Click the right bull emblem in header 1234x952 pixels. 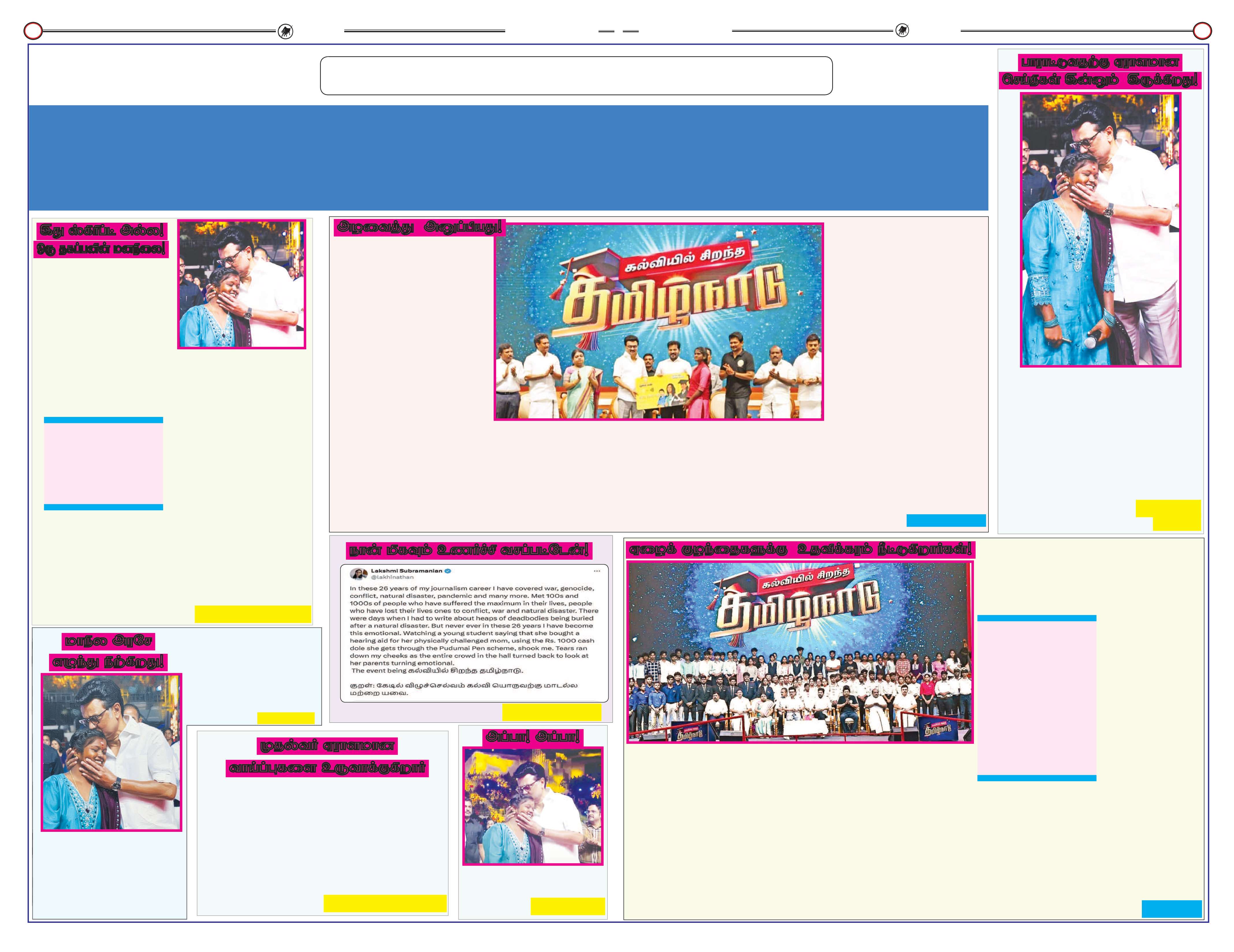coord(902,31)
